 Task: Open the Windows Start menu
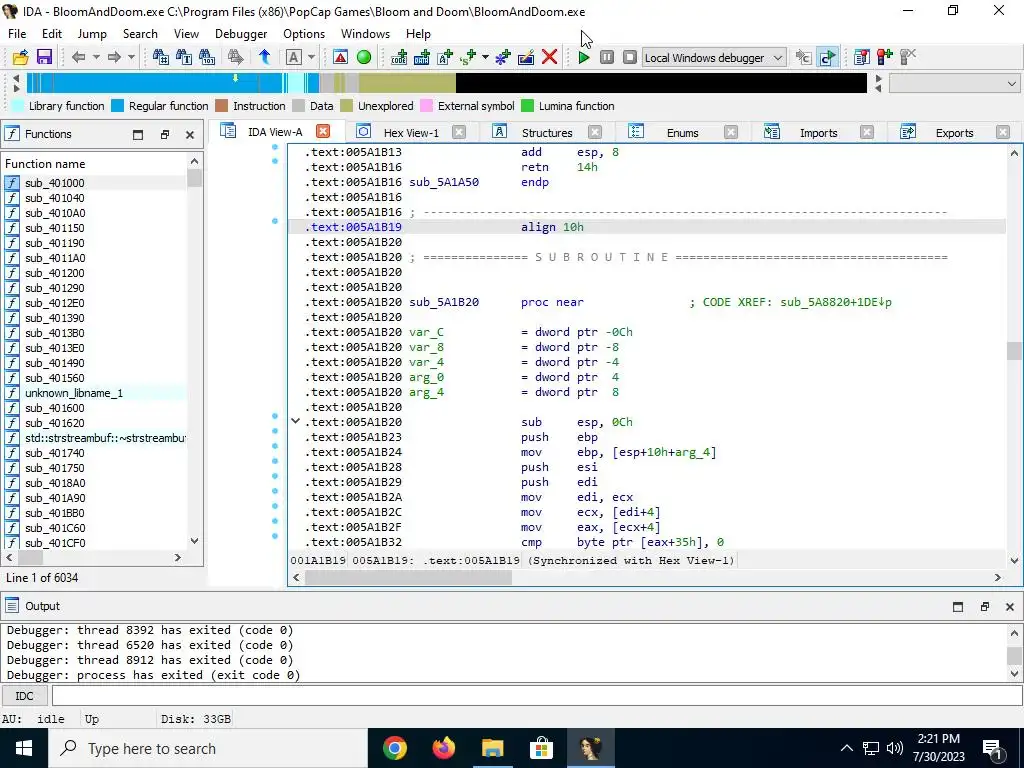[x=24, y=748]
